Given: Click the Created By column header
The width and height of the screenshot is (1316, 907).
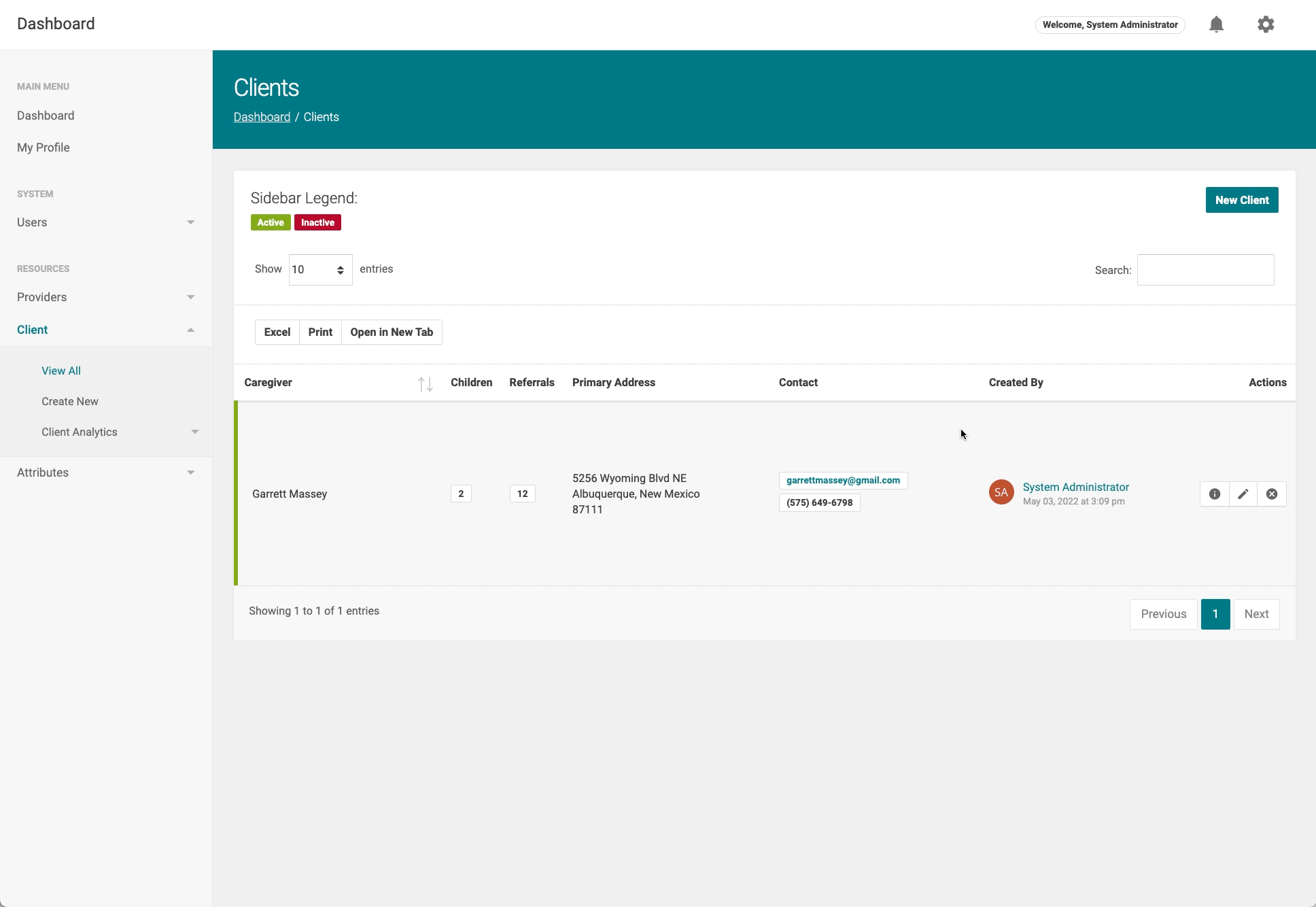Looking at the screenshot, I should (x=1016, y=382).
